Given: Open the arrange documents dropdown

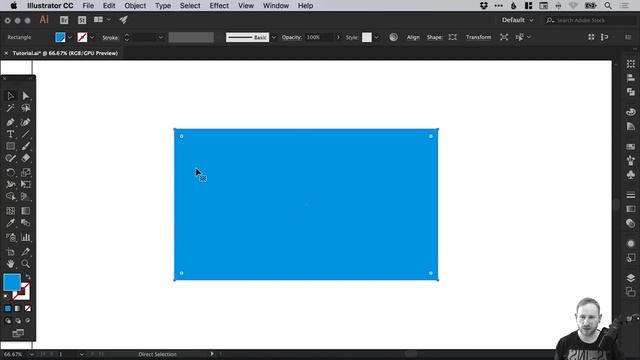Looking at the screenshot, I should (x=101, y=20).
